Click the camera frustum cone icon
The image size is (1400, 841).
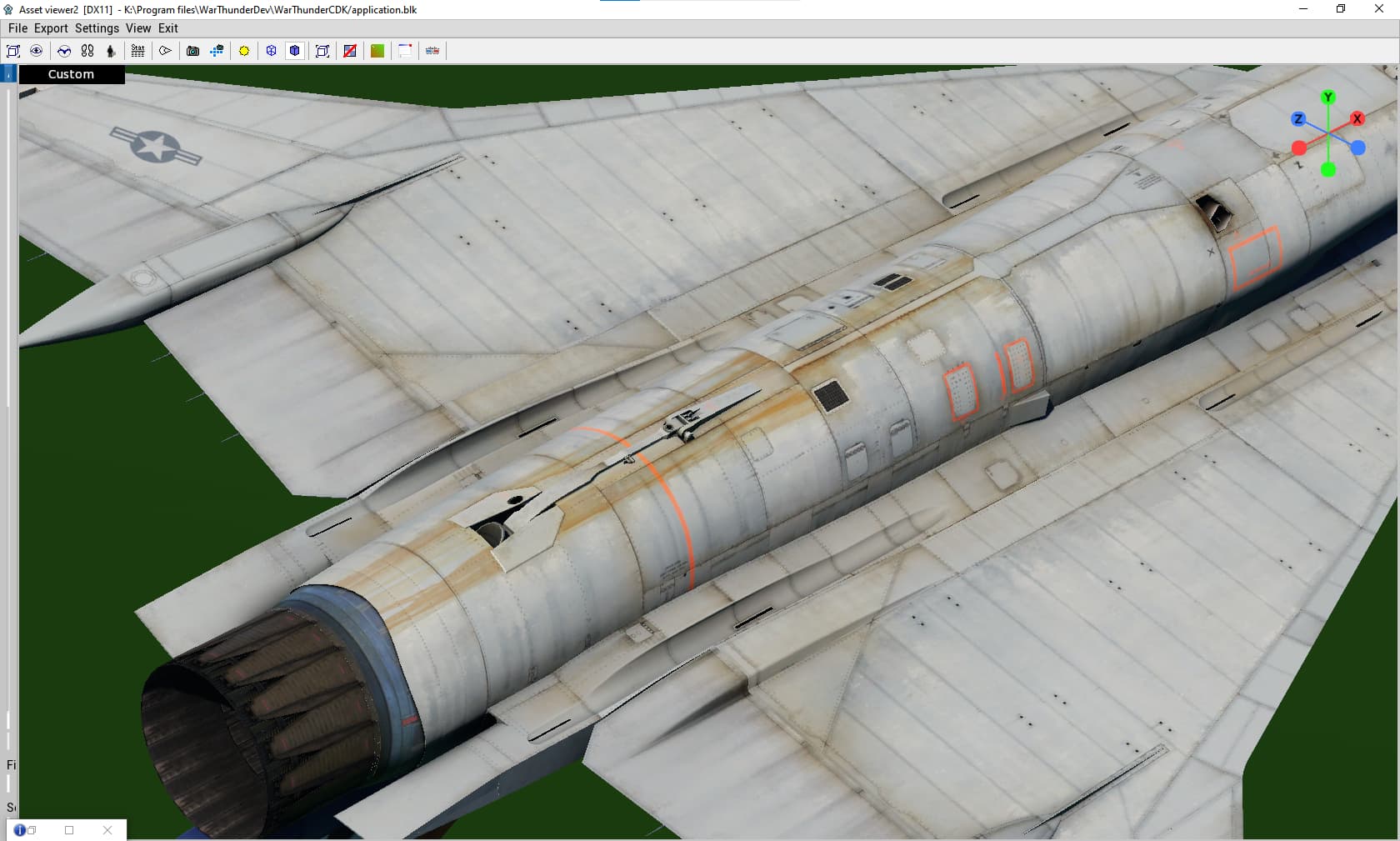166,51
